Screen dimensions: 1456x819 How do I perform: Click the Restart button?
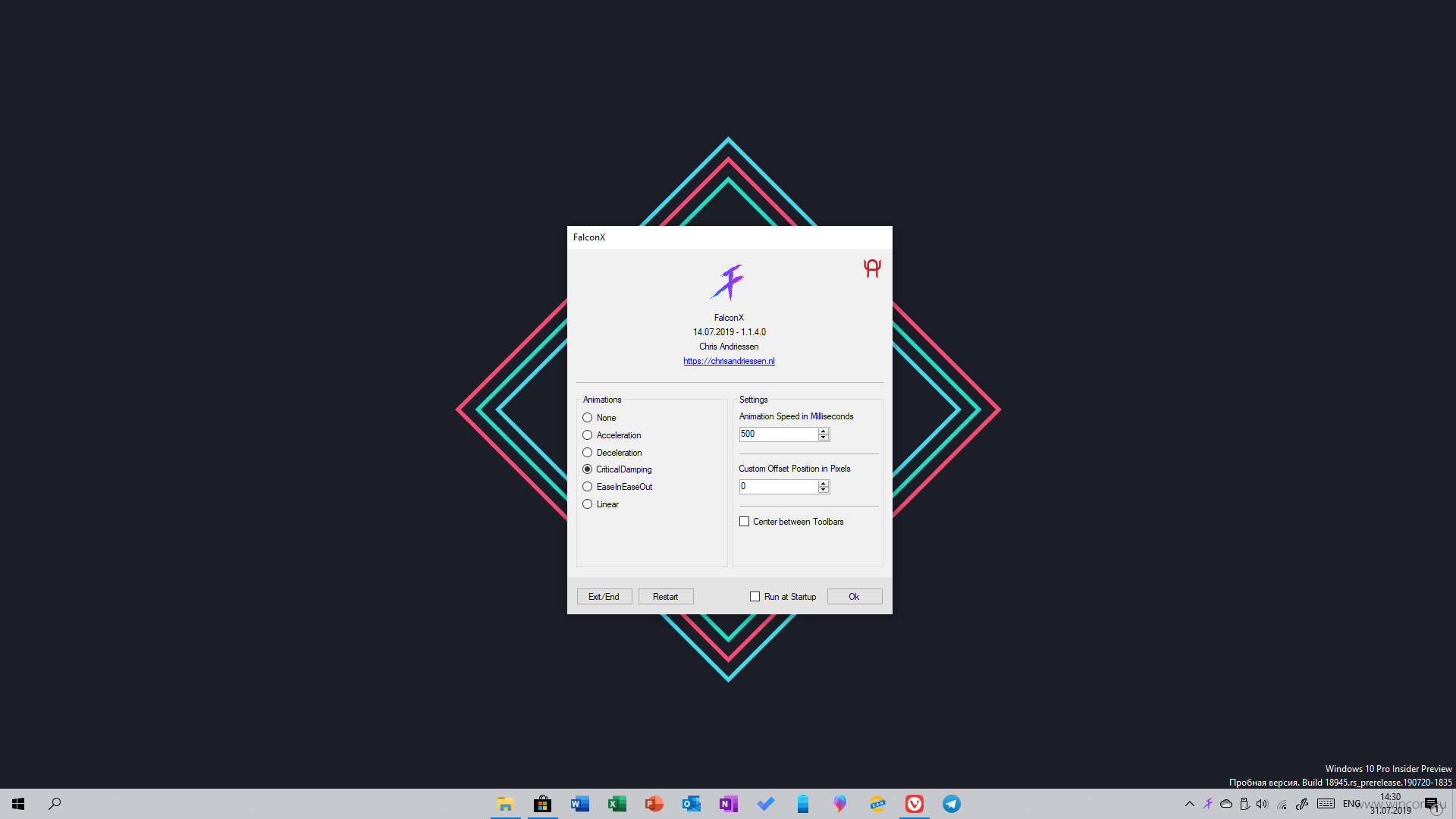tap(666, 597)
